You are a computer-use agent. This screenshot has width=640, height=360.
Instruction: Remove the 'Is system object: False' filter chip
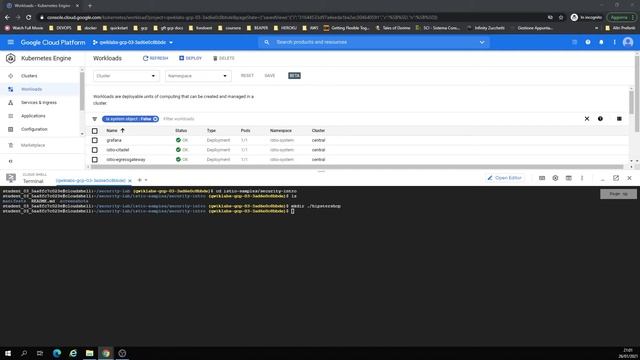(x=156, y=119)
